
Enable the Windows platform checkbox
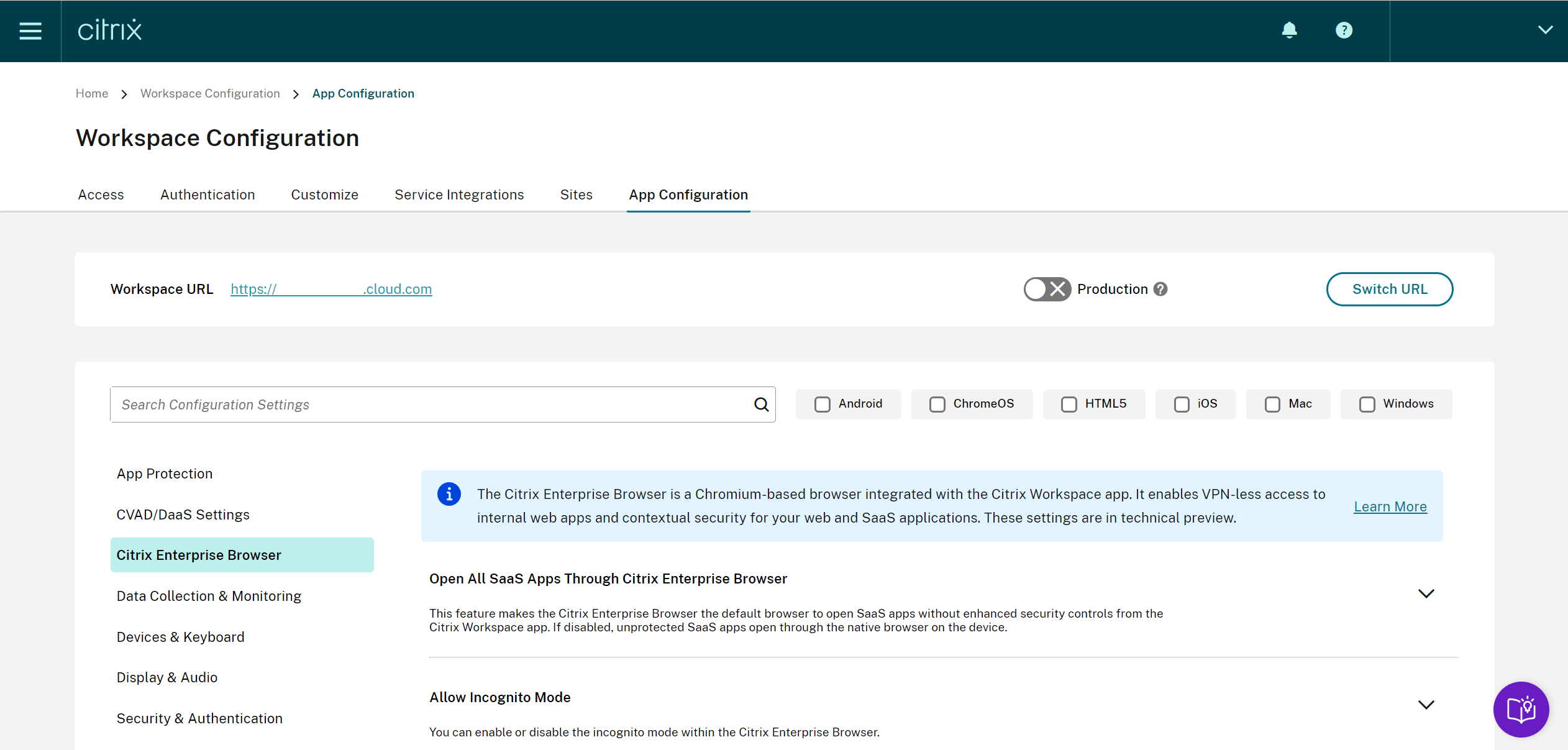tap(1367, 405)
